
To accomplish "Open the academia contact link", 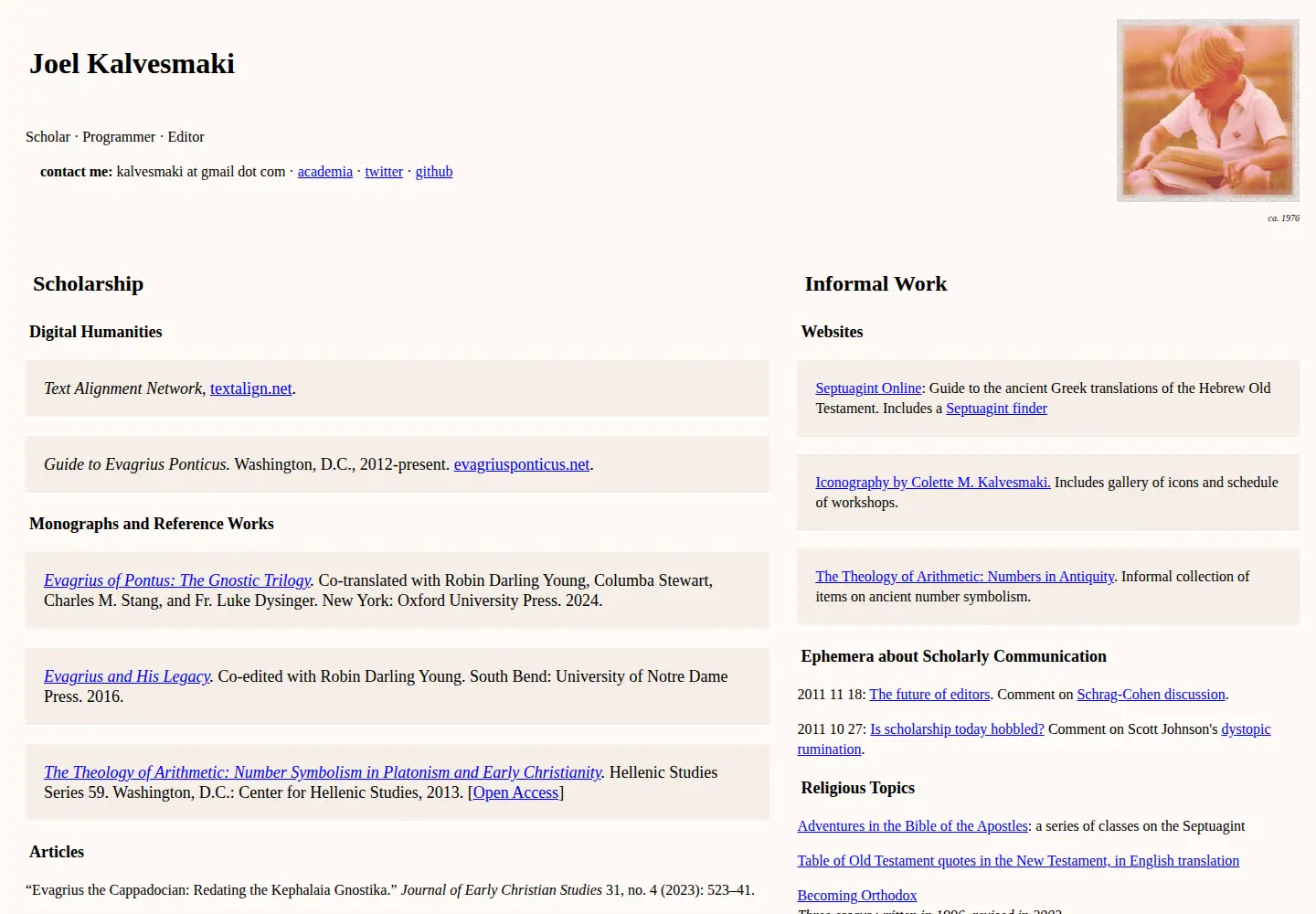I will [x=324, y=172].
